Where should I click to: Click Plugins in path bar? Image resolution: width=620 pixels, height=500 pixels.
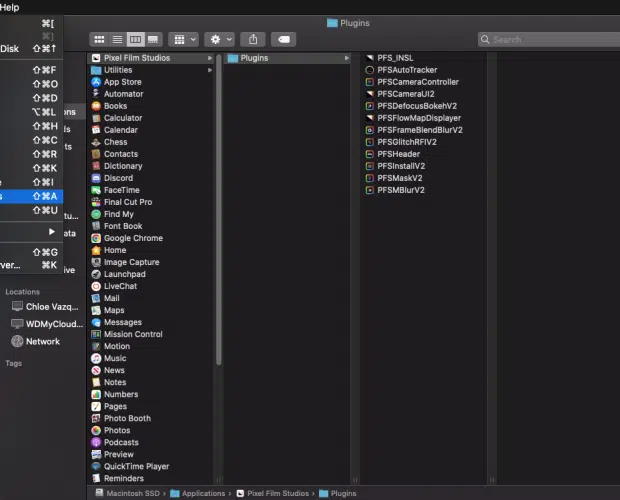coord(338,493)
